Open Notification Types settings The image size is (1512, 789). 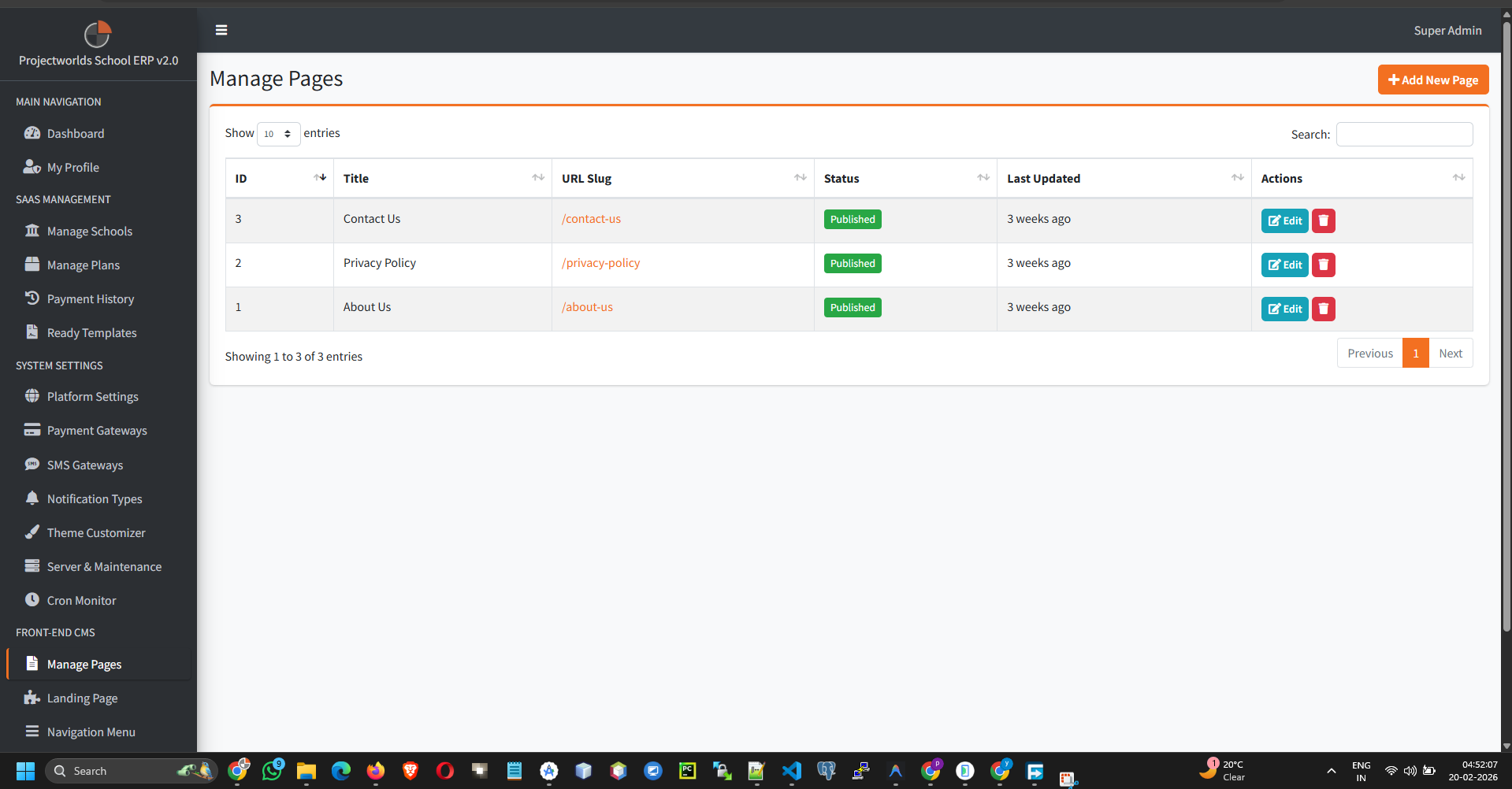[94, 498]
